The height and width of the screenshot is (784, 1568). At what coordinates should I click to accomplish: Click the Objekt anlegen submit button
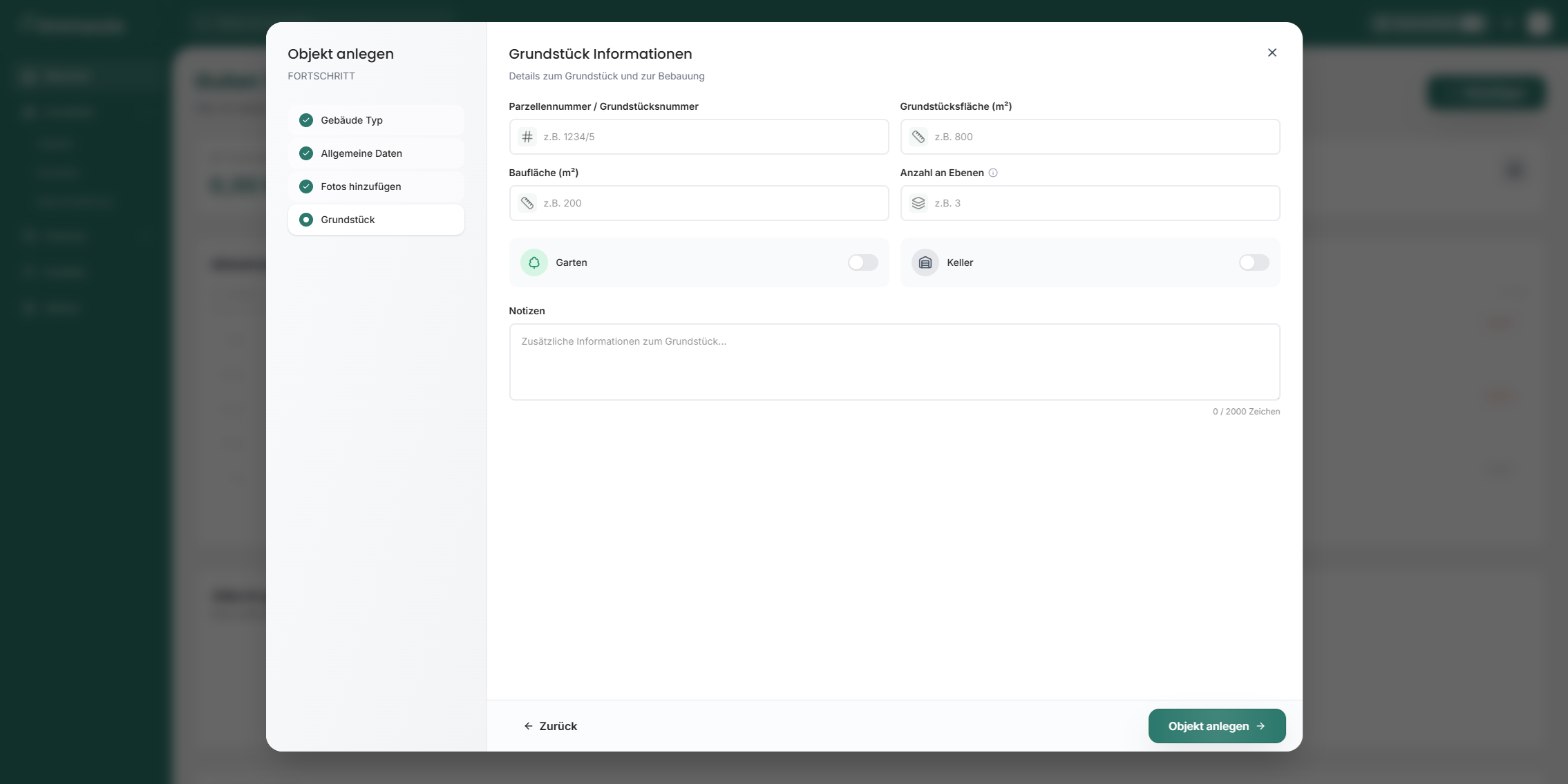[x=1217, y=726]
